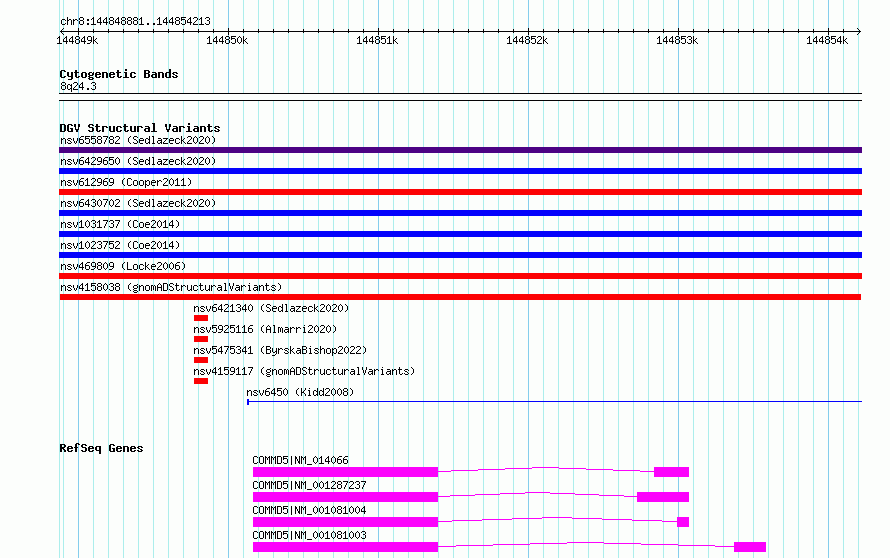Open COMMD5|NM_001081003 transcript label
Screen dimensions: 890x558
(309, 535)
